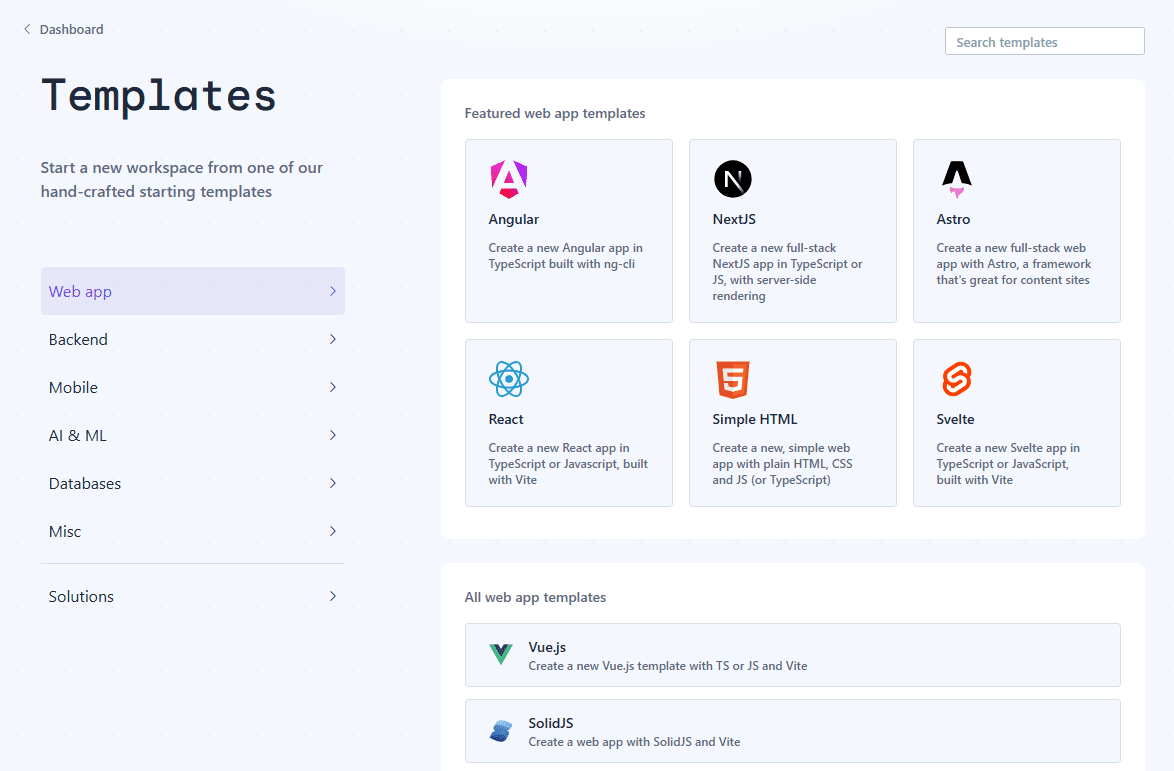
Task: Open the SolidJS template title
Action: pos(551,723)
